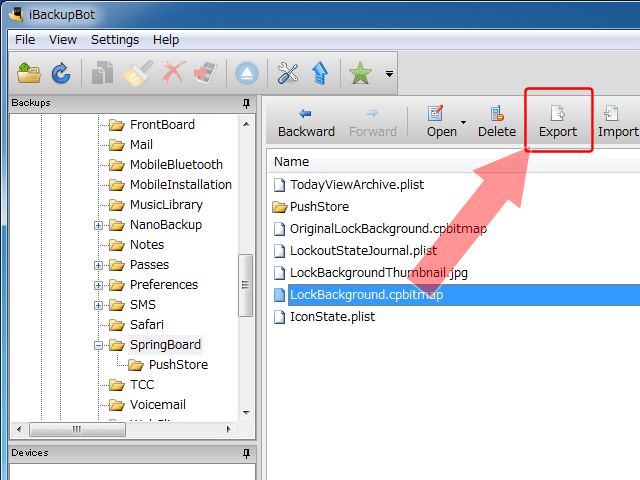Select the Preferences folder in tree
640x480 pixels.
tap(164, 284)
